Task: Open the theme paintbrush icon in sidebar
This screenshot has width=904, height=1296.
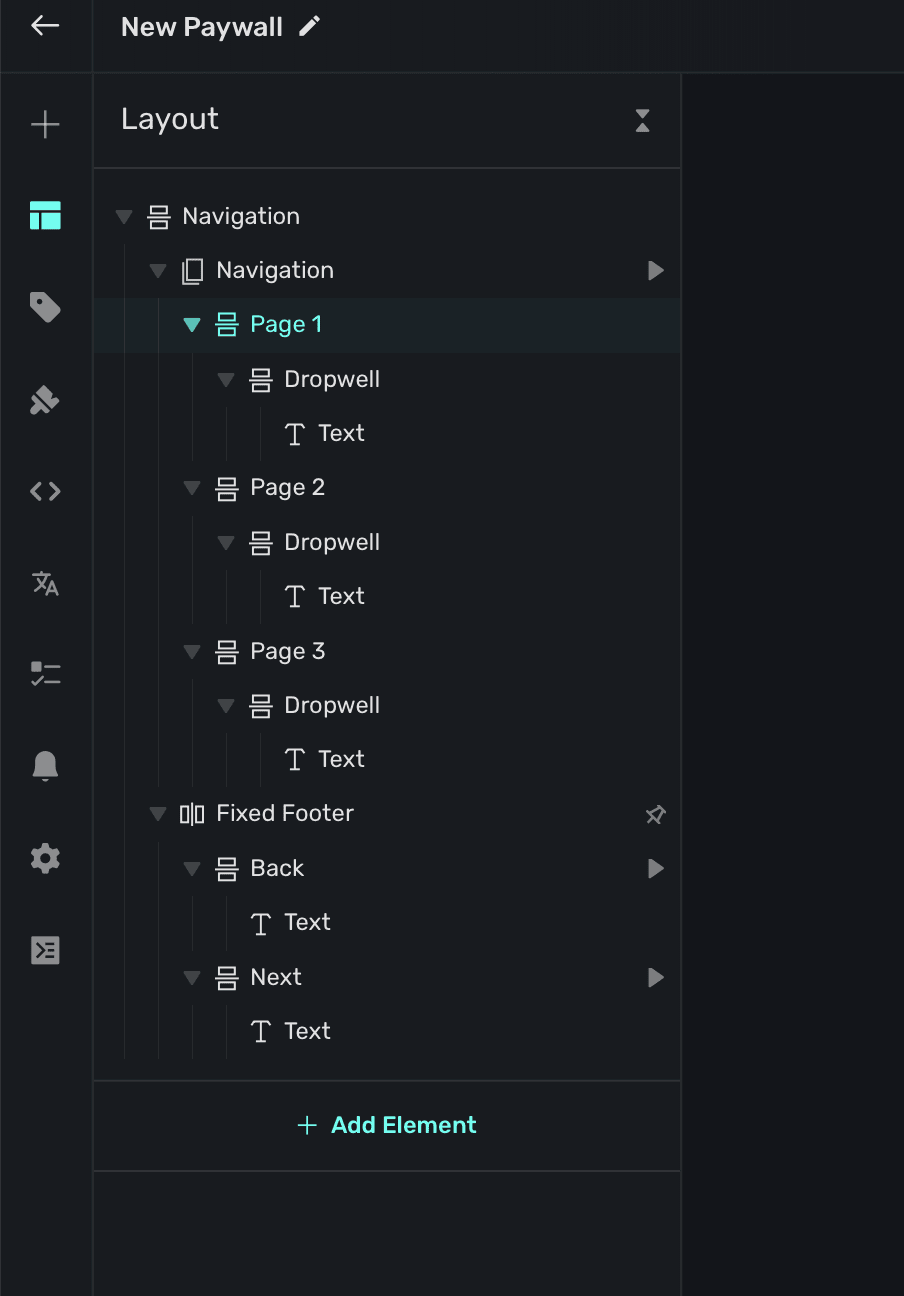Action: point(45,400)
